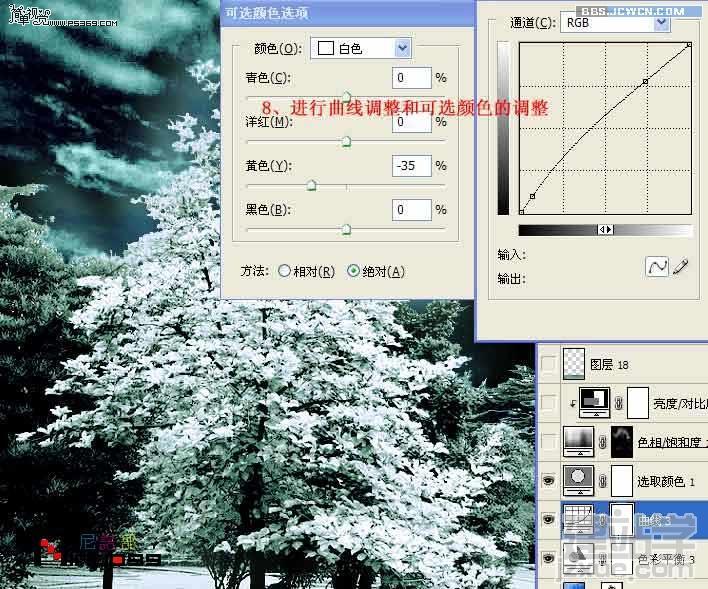
Task: Click the 色彩平衡 3 layer mask thumbnail
Action: [622, 559]
